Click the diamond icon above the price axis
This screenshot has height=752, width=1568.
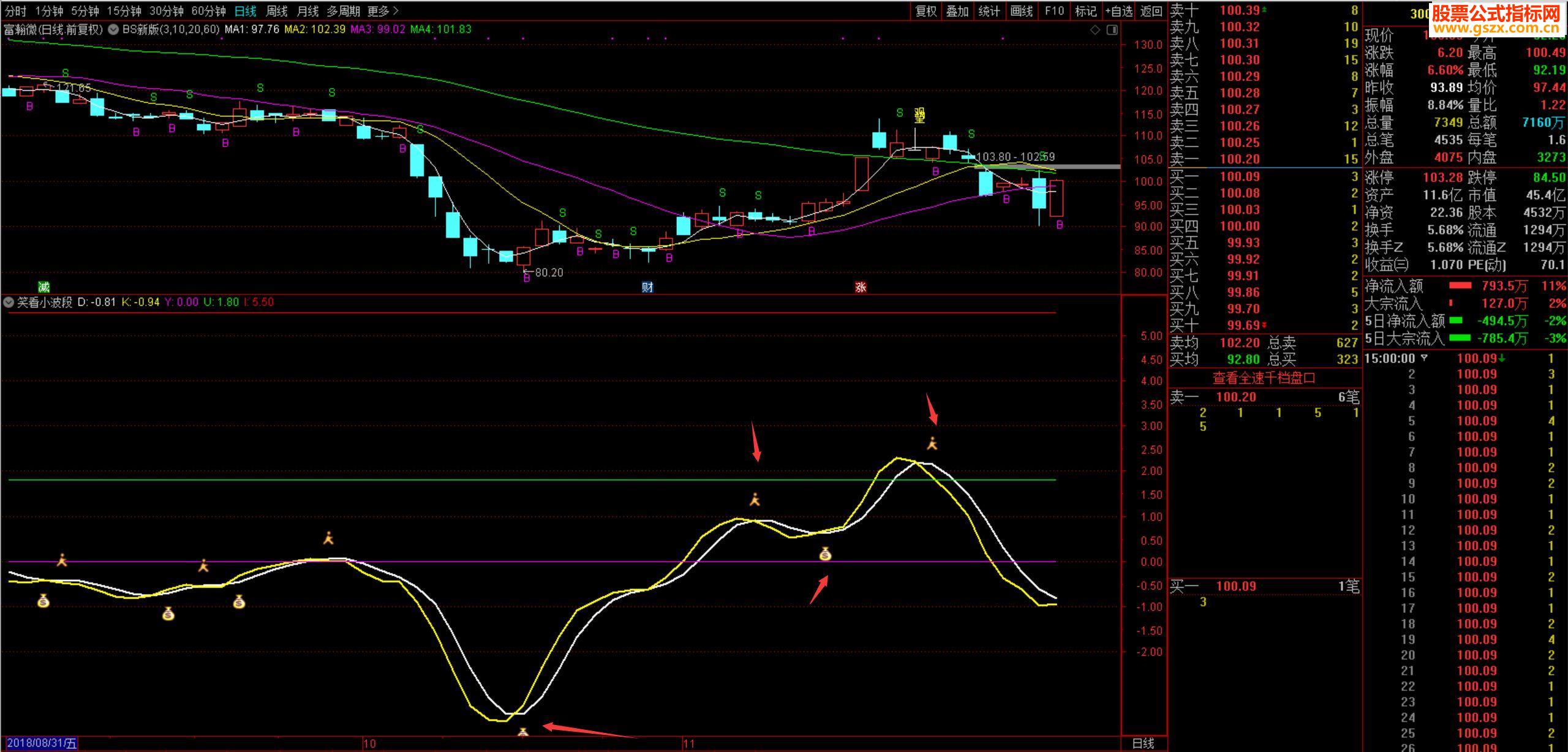click(1095, 30)
